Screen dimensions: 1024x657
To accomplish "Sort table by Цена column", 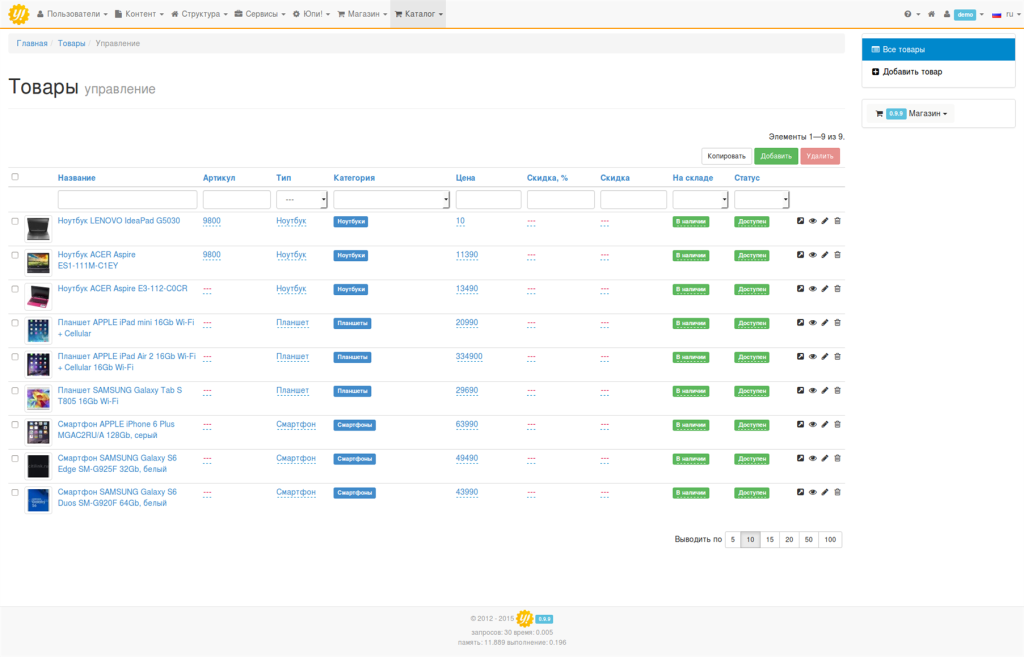I will pyautogui.click(x=465, y=178).
